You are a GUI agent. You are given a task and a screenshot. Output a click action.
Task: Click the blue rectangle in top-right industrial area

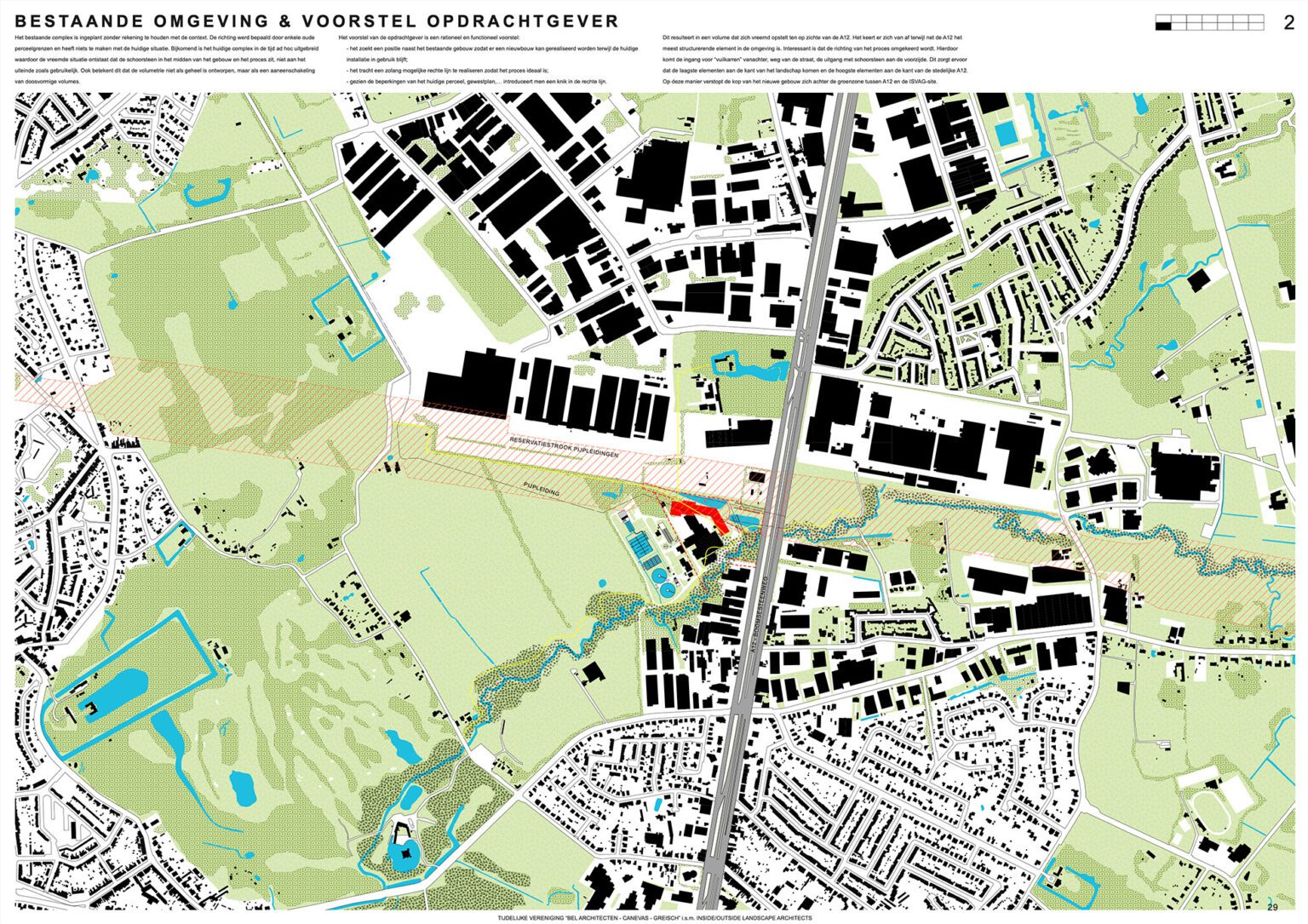click(x=1007, y=133)
